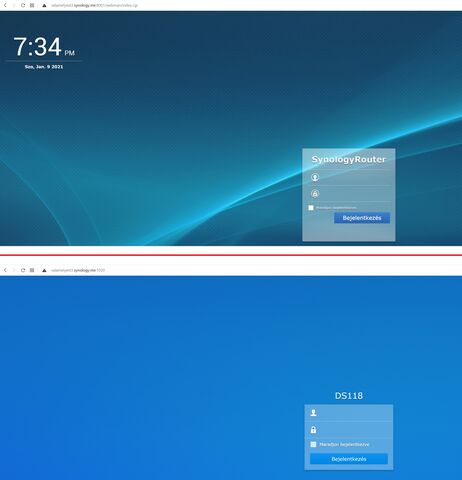Click Bejelentkezés on the SynologyRouter panel

[362, 218]
